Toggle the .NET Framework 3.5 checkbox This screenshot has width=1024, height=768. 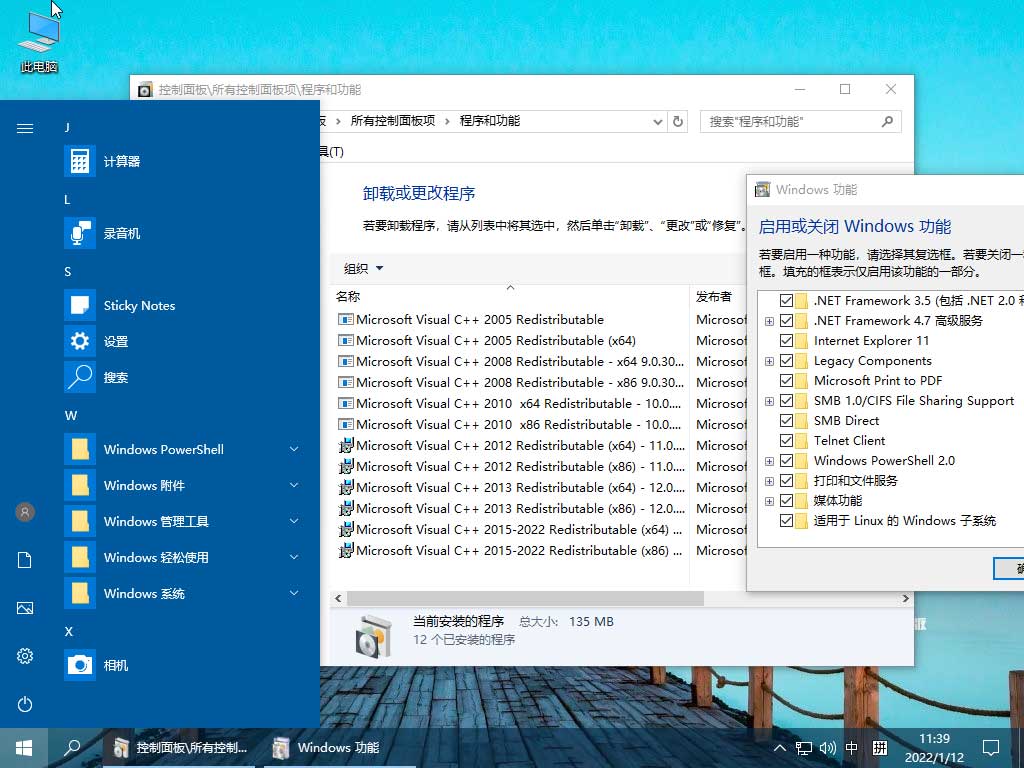tap(786, 300)
